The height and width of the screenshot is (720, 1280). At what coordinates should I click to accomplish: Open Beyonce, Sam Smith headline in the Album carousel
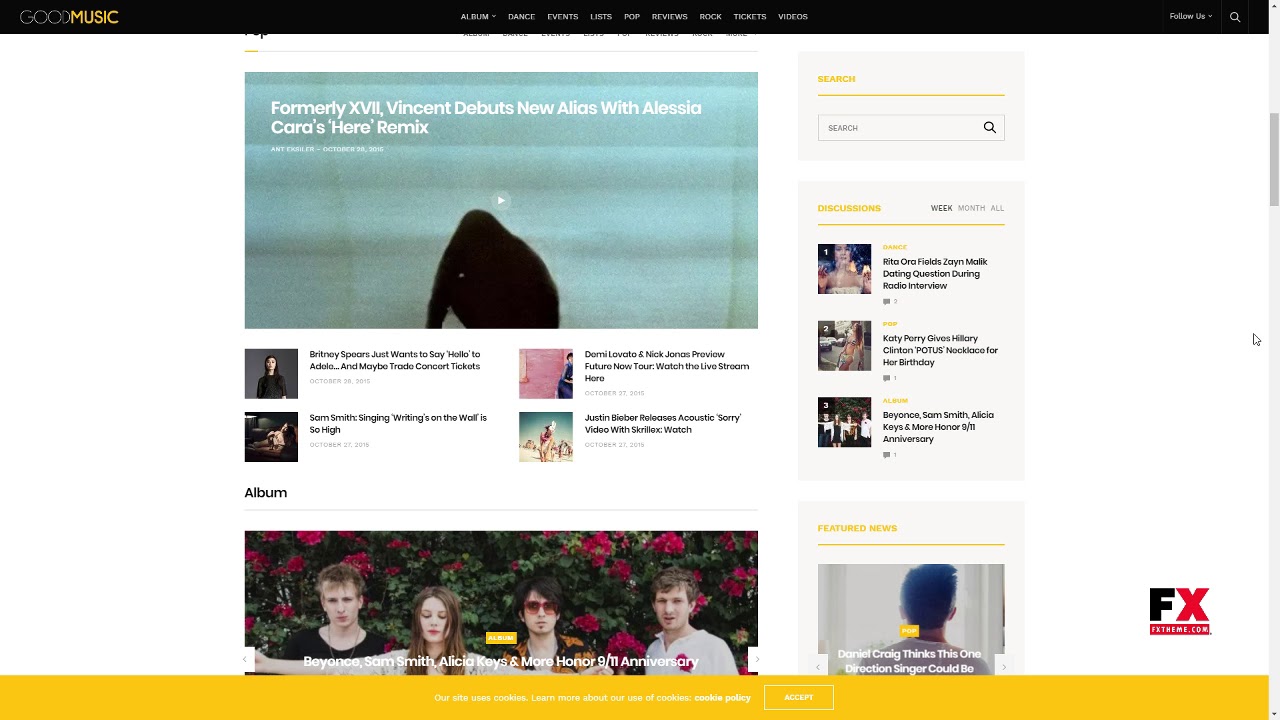(x=501, y=661)
